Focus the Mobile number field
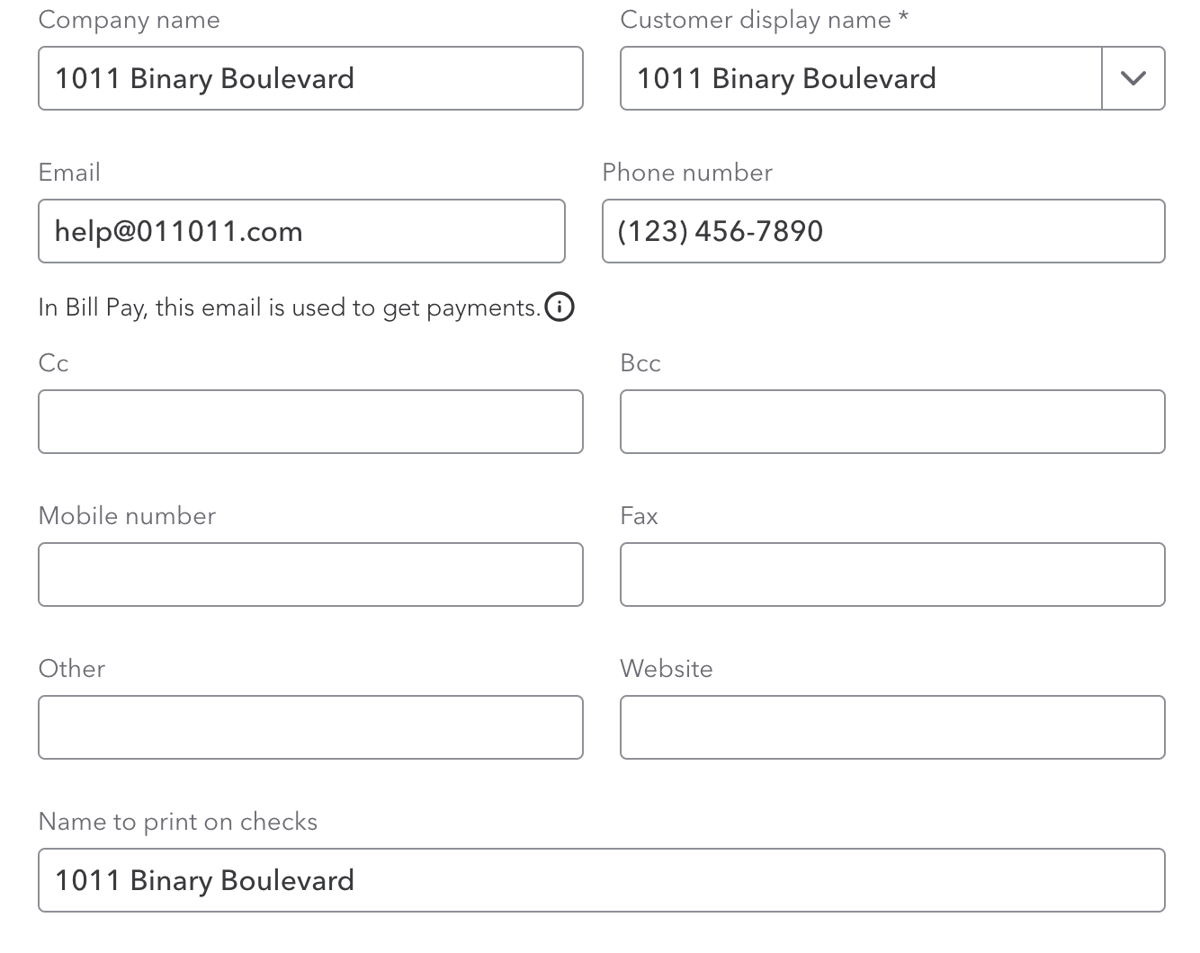This screenshot has width=1200, height=953. (310, 574)
